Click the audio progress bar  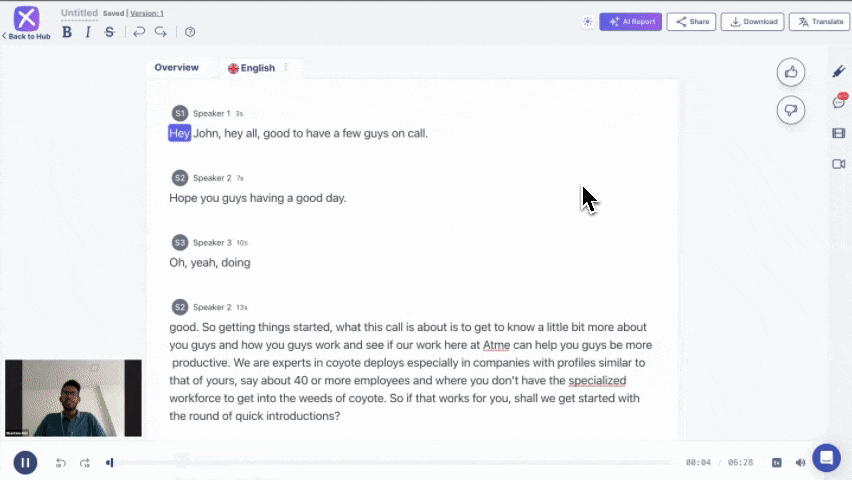(x=391, y=463)
